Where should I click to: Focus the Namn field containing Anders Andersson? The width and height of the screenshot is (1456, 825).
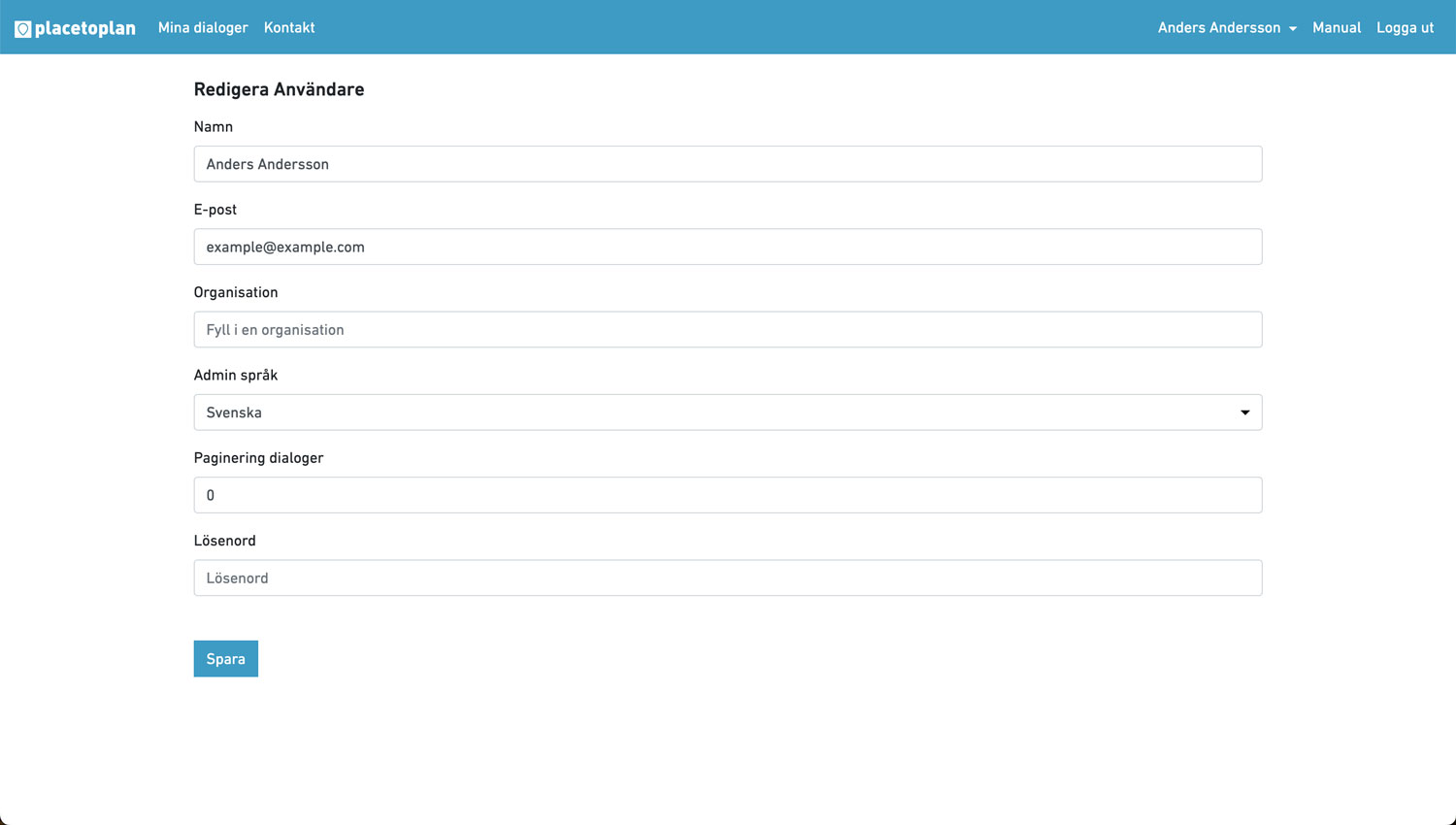click(728, 164)
